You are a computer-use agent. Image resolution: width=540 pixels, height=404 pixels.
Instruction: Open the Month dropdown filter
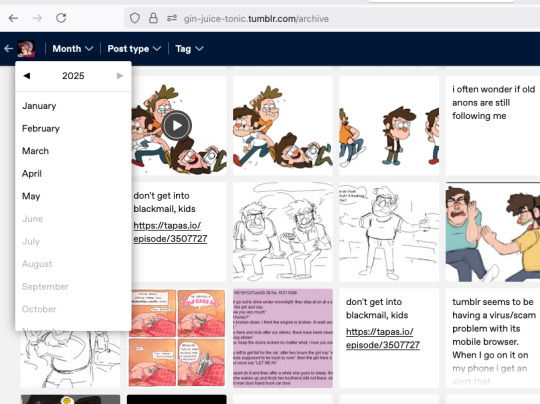click(73, 49)
